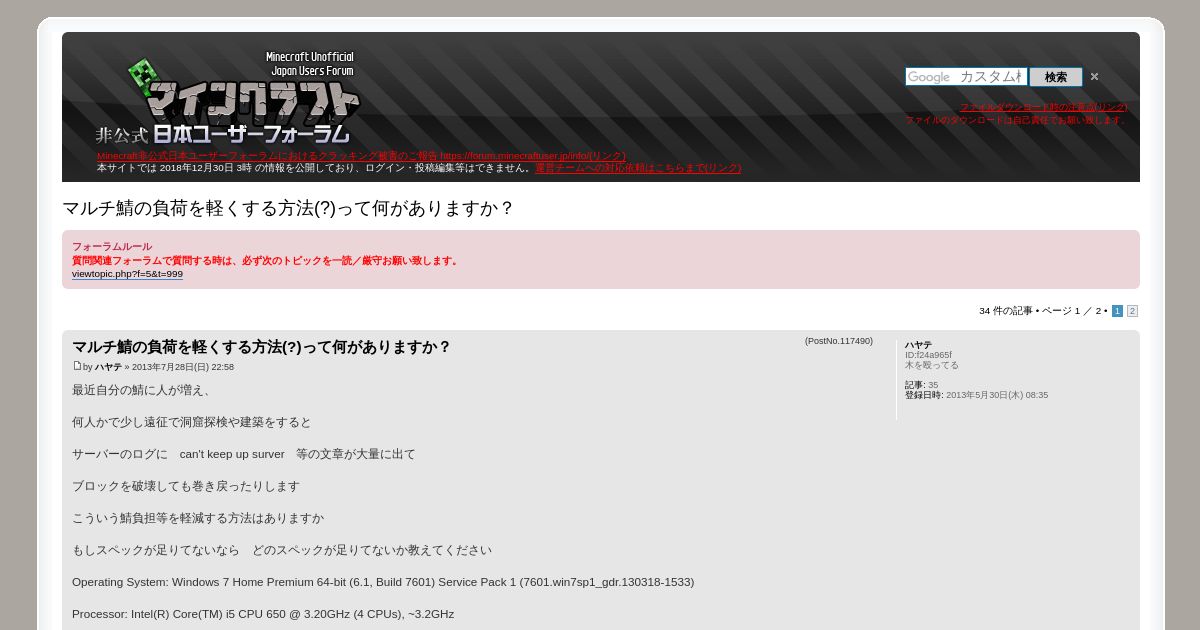Click the Google custom search field
Image resolution: width=1200 pixels, height=630 pixels.
pos(966,77)
